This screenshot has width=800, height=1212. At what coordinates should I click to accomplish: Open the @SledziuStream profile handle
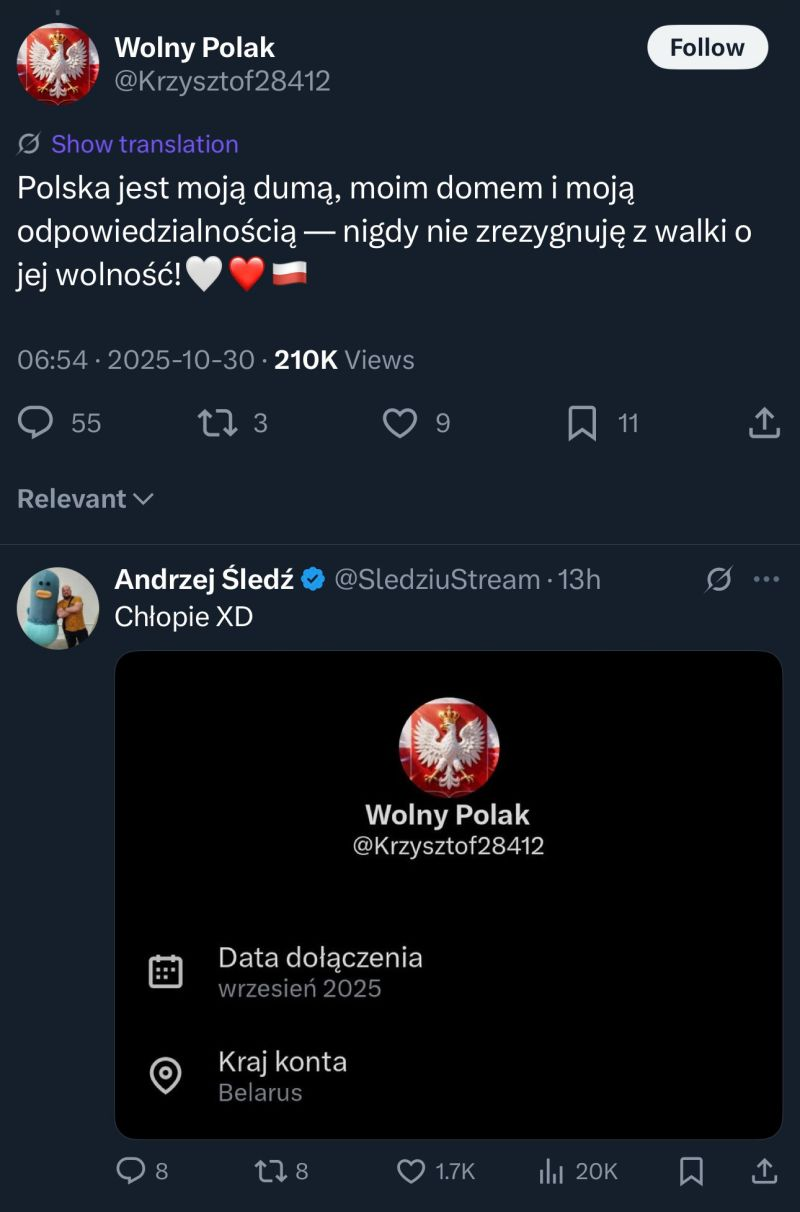tap(436, 579)
